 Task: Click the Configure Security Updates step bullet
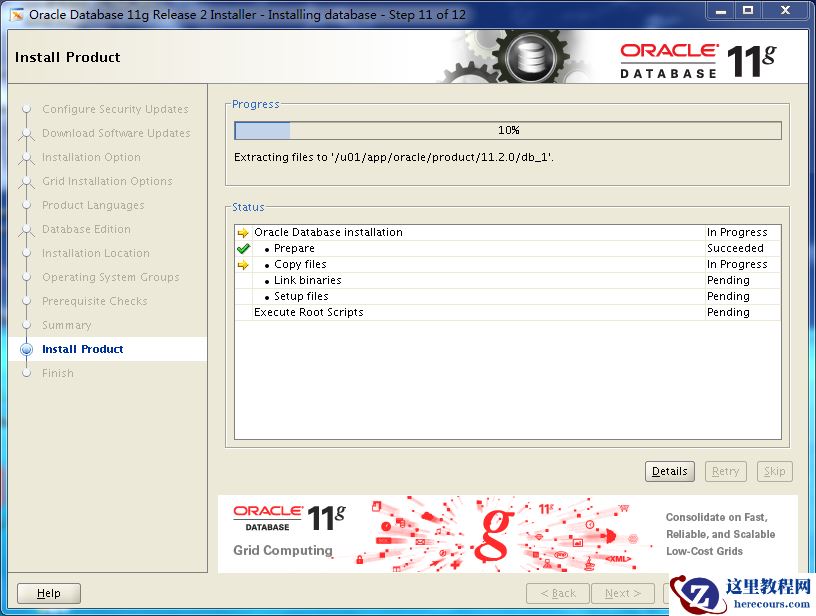(x=27, y=109)
